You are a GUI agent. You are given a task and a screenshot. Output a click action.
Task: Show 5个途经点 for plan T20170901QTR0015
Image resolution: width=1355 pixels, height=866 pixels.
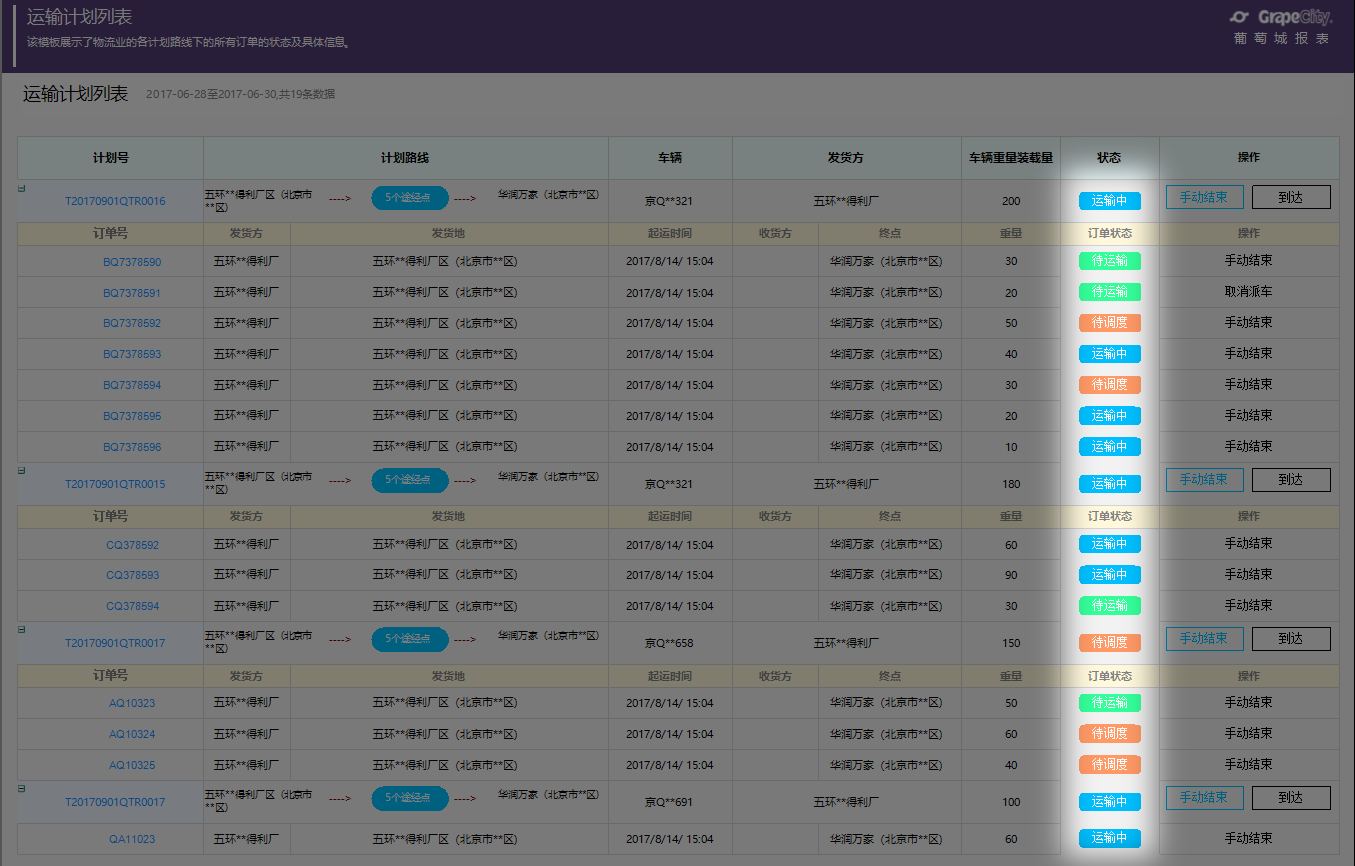(x=410, y=480)
